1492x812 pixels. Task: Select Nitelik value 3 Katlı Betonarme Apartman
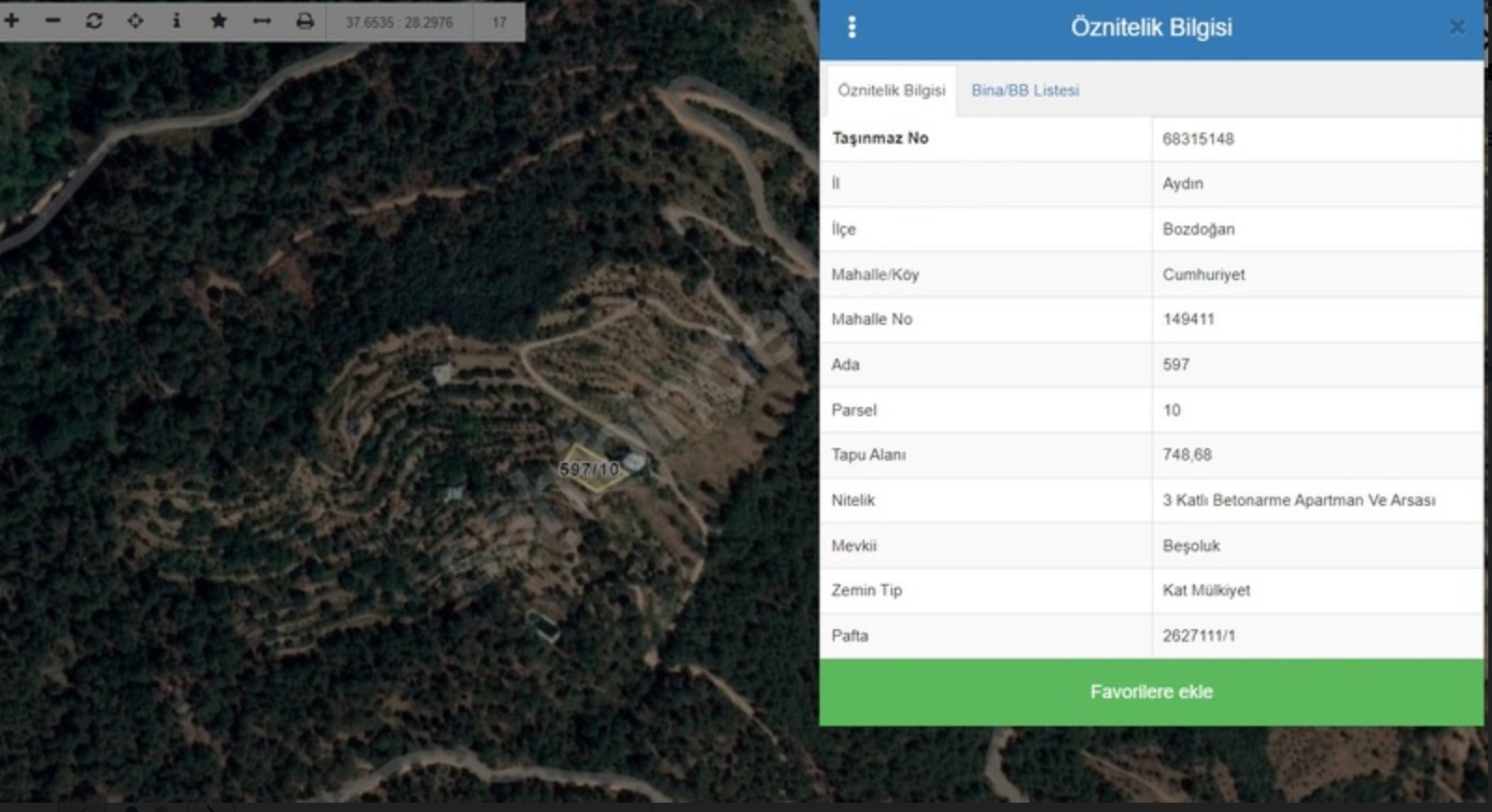(x=1299, y=500)
